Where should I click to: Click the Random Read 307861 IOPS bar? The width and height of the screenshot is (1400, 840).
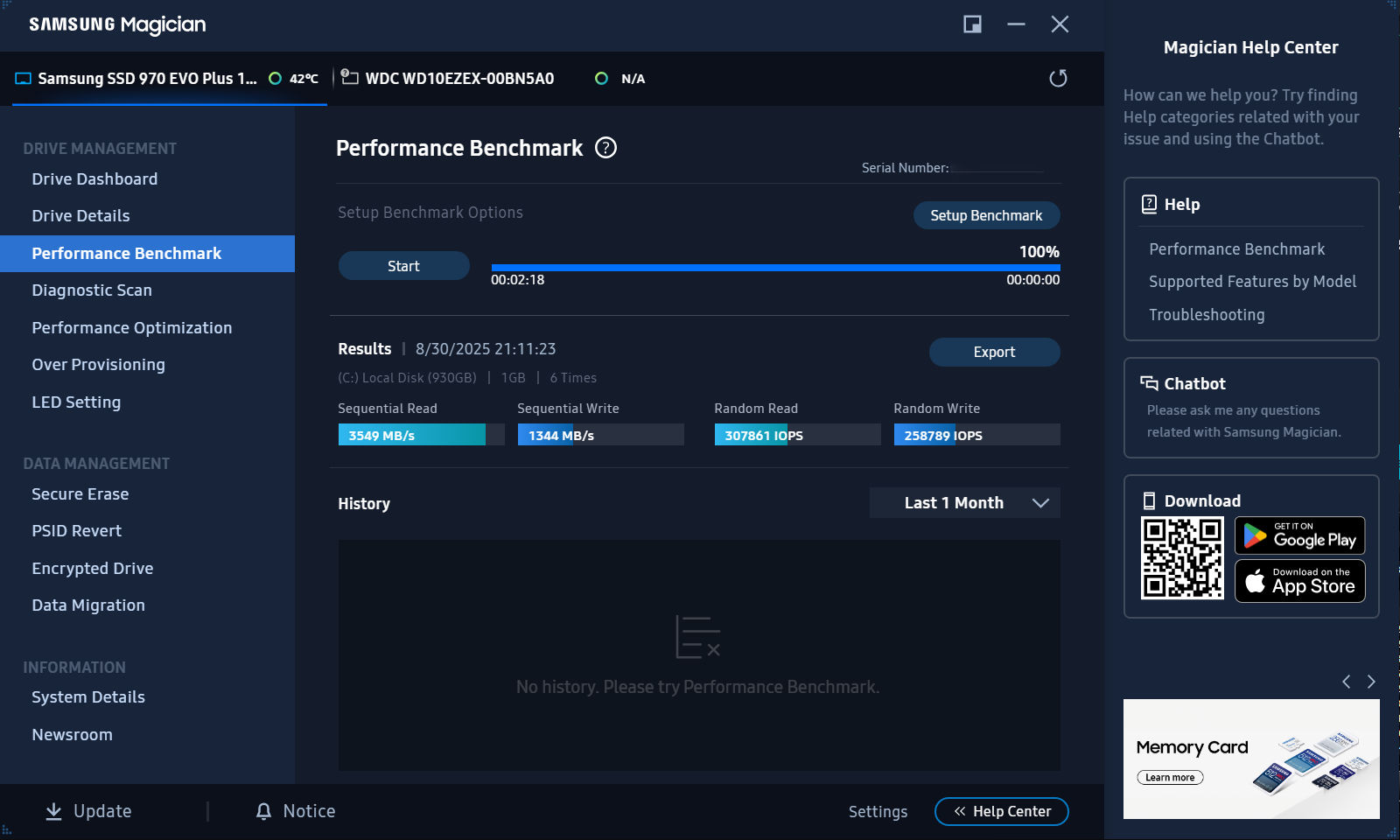point(798,435)
